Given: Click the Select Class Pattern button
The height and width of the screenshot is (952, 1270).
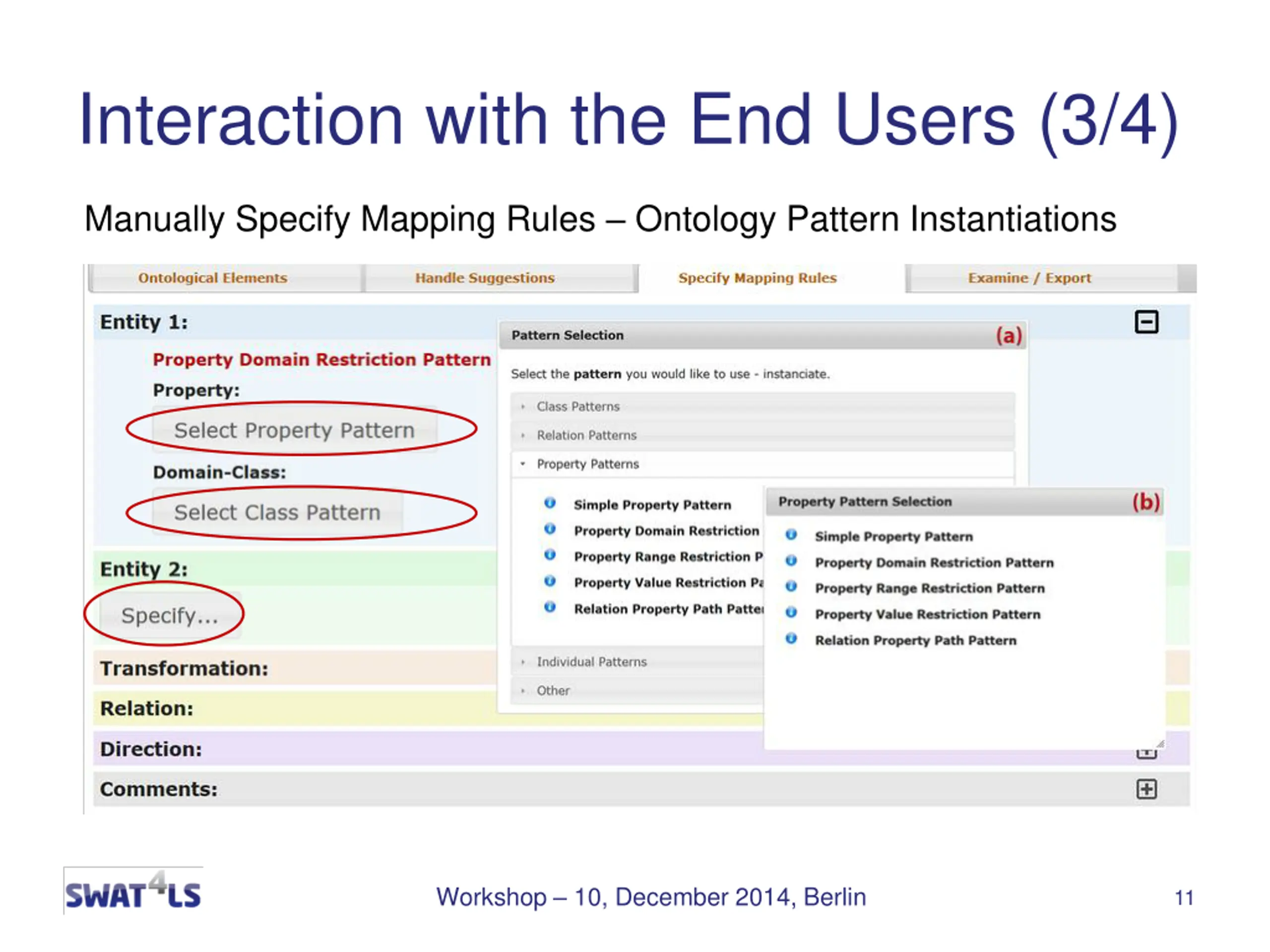Looking at the screenshot, I should click(277, 512).
